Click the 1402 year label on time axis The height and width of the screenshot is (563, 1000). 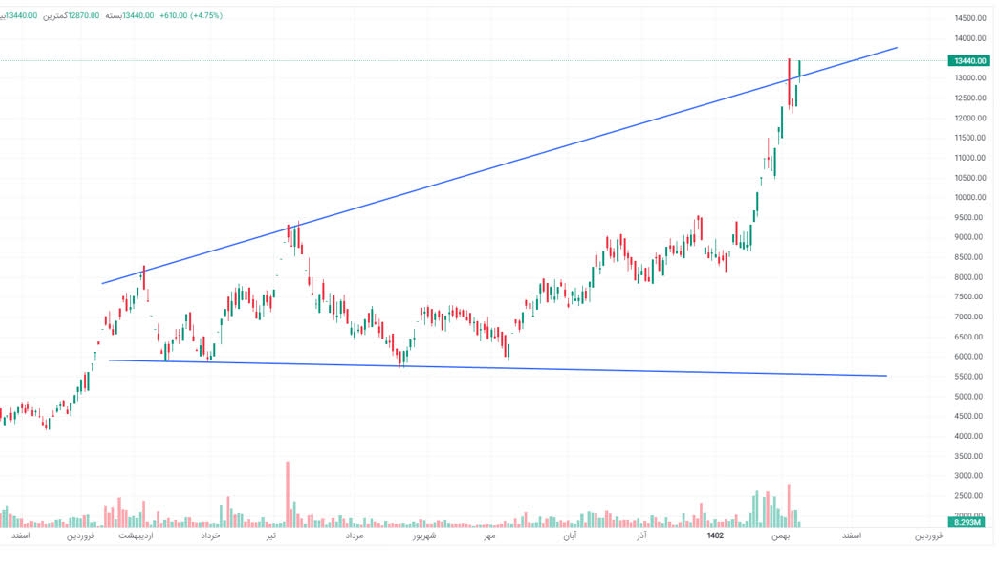(715, 536)
